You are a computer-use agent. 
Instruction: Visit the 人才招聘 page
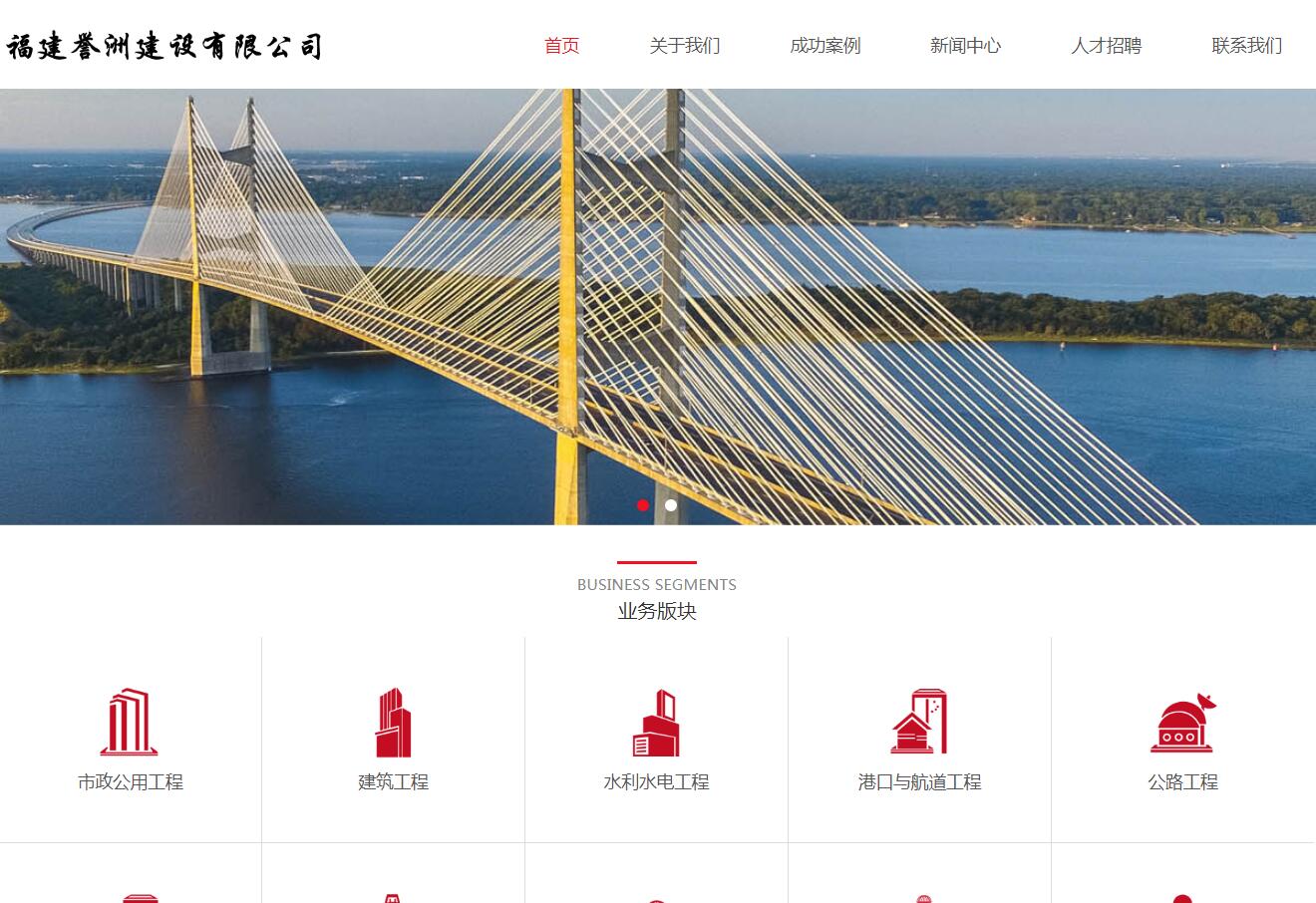(x=1106, y=45)
